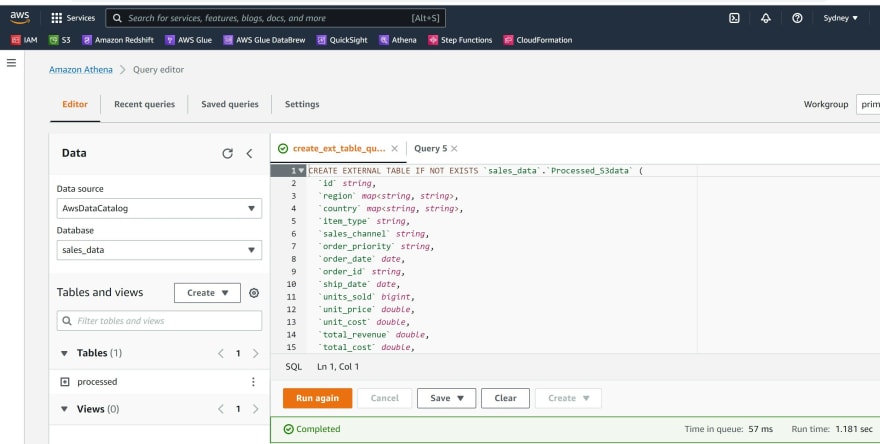The image size is (880, 444).
Task: Click the Run again button
Action: (318, 398)
